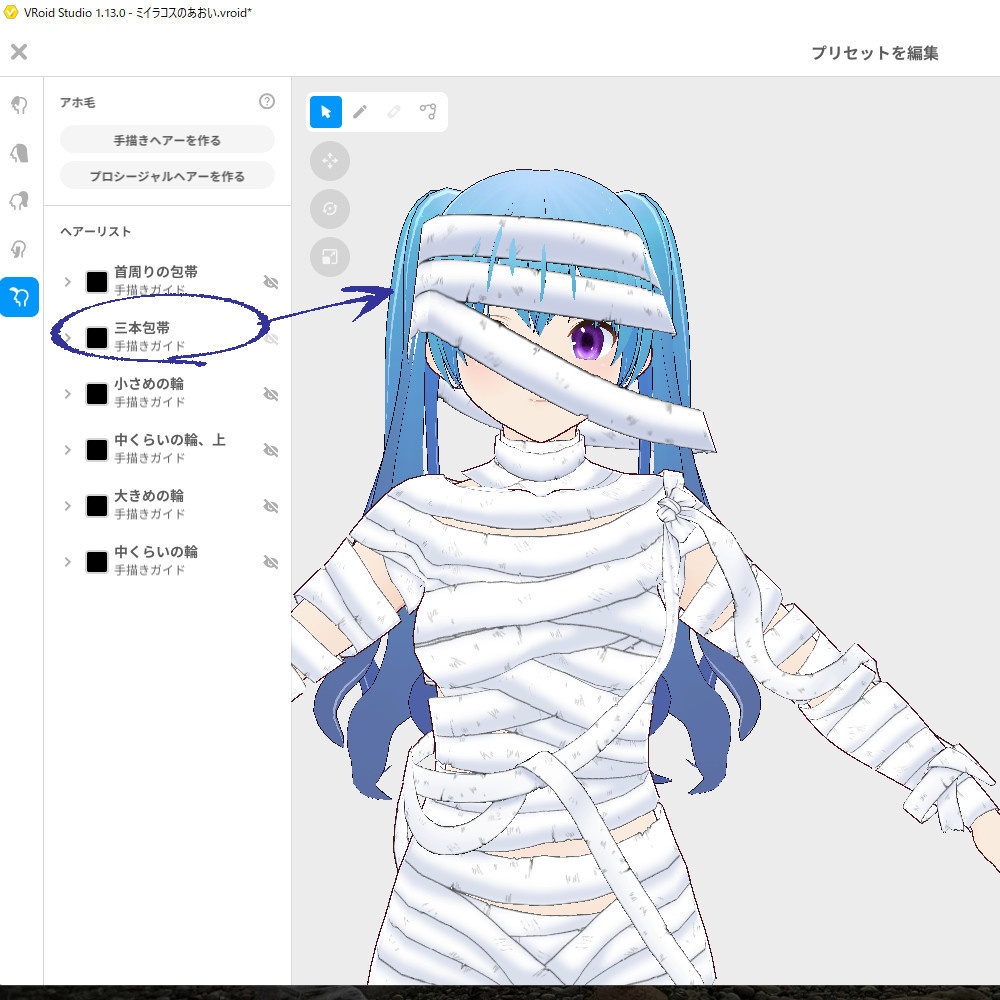
Task: Activate the rotate gizmo button
Action: coord(330,209)
